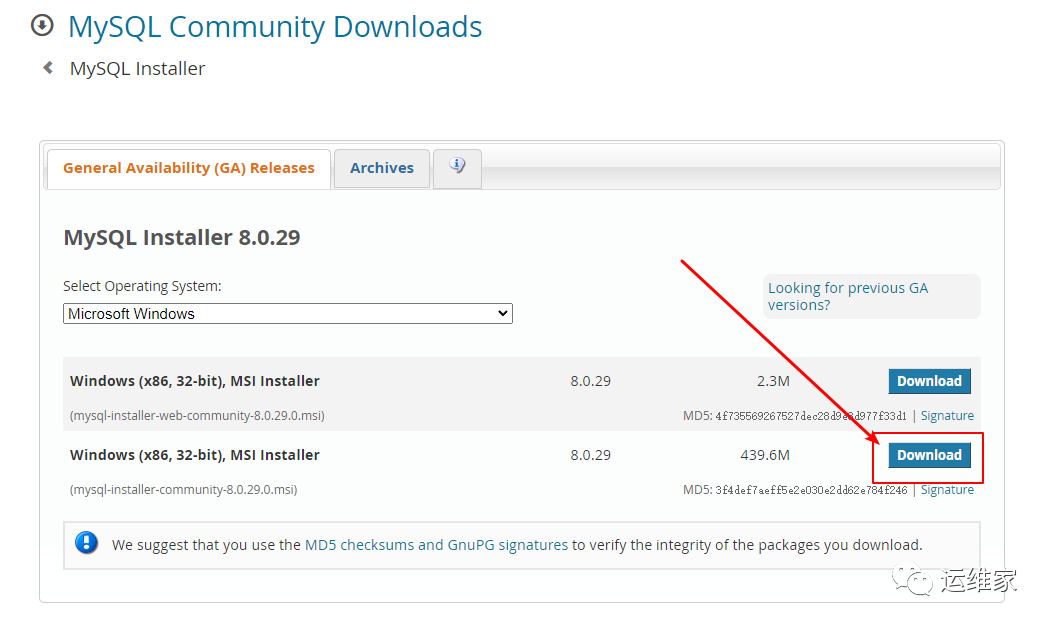Open the information icon tab
The height and width of the screenshot is (627, 1052).
pos(457,168)
